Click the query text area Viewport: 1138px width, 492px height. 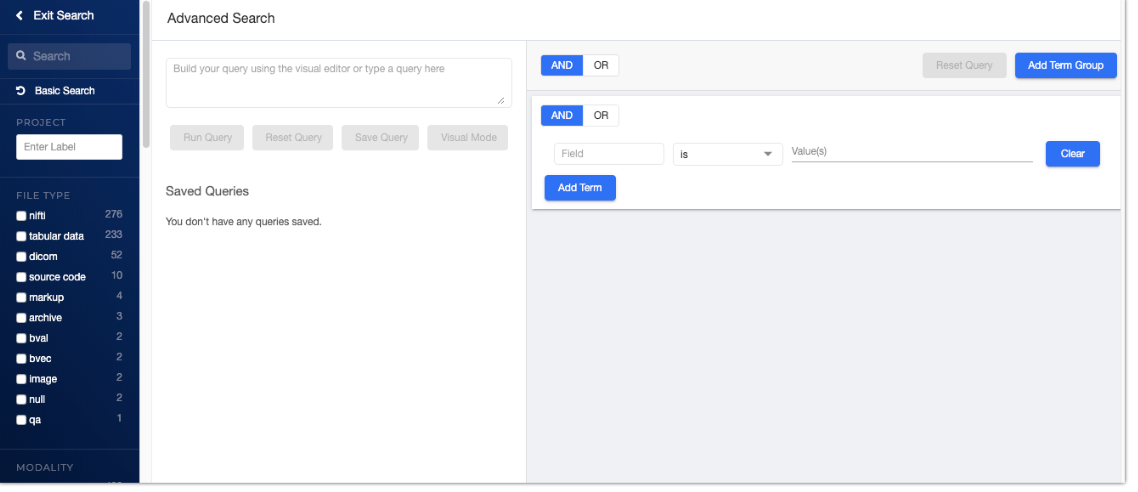tap(339, 83)
